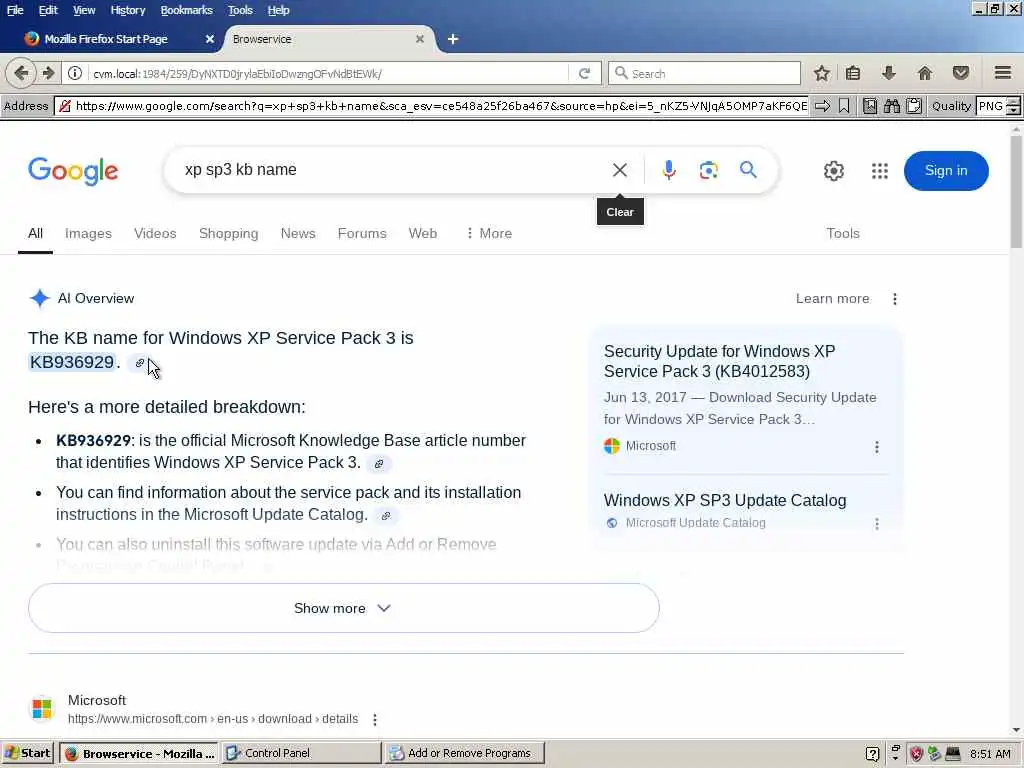Open the Firefox hamburger menu

click(1002, 73)
